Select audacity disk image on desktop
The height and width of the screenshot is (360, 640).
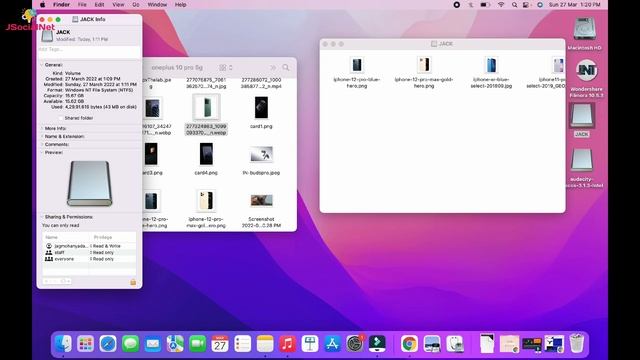[582, 167]
